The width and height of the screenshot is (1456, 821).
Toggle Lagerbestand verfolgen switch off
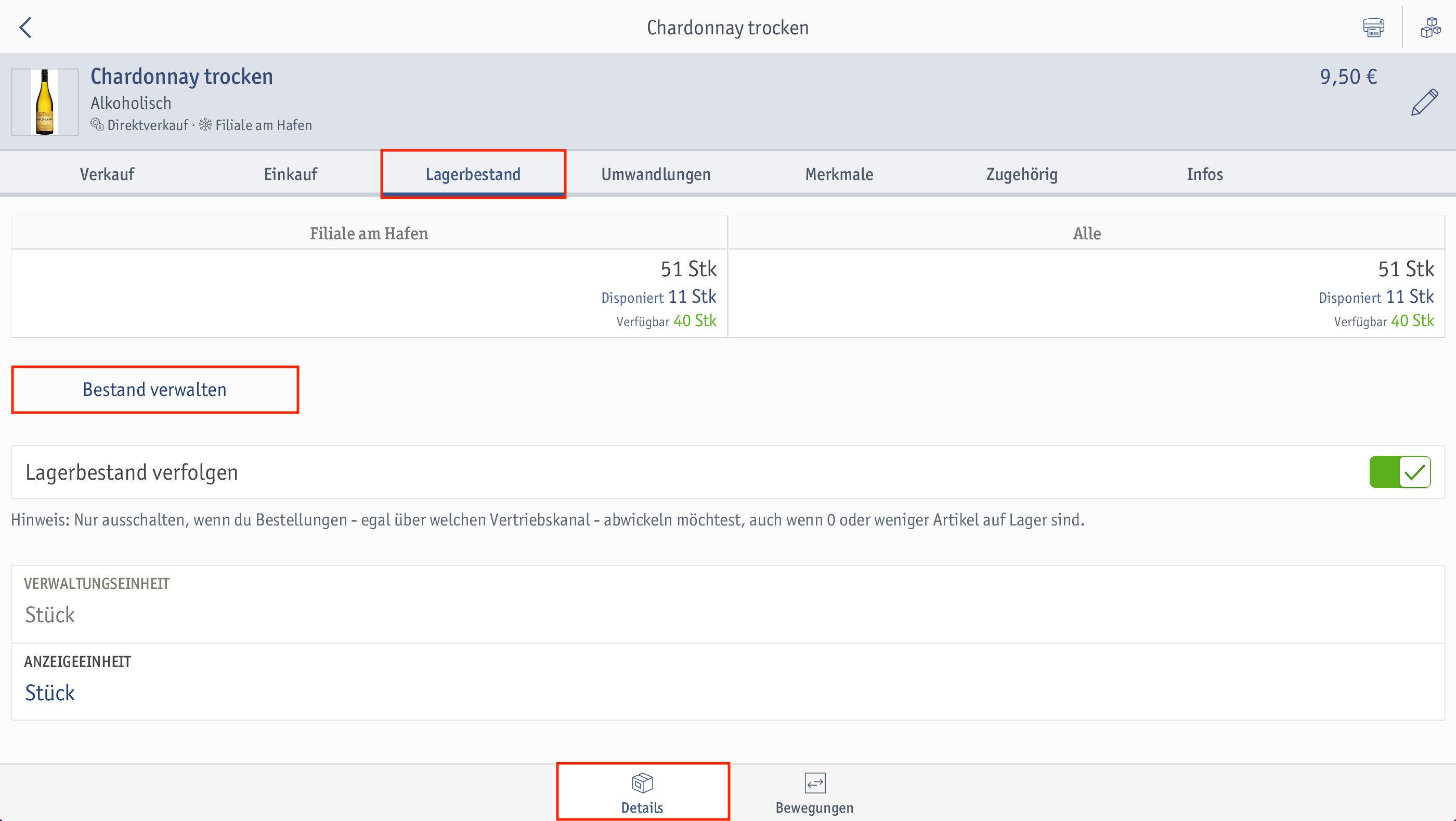pyautogui.click(x=1399, y=472)
